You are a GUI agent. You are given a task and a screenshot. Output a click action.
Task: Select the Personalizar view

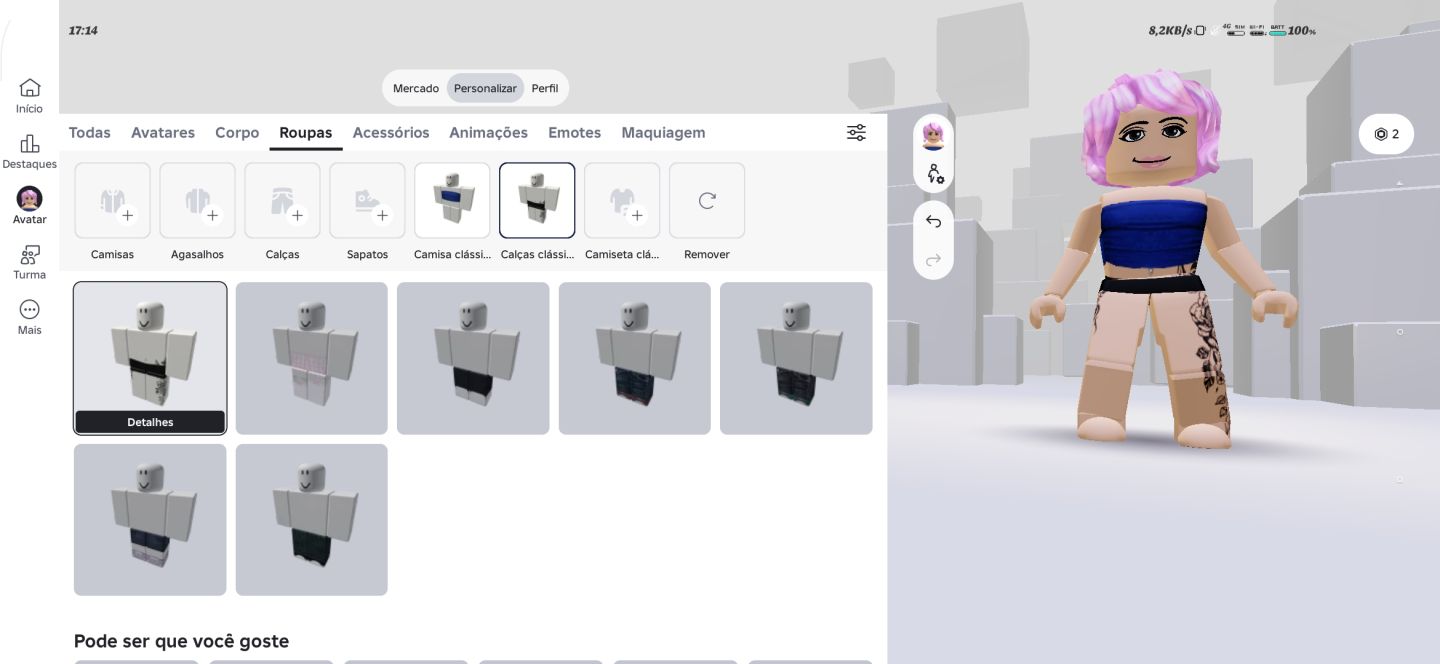coord(485,88)
